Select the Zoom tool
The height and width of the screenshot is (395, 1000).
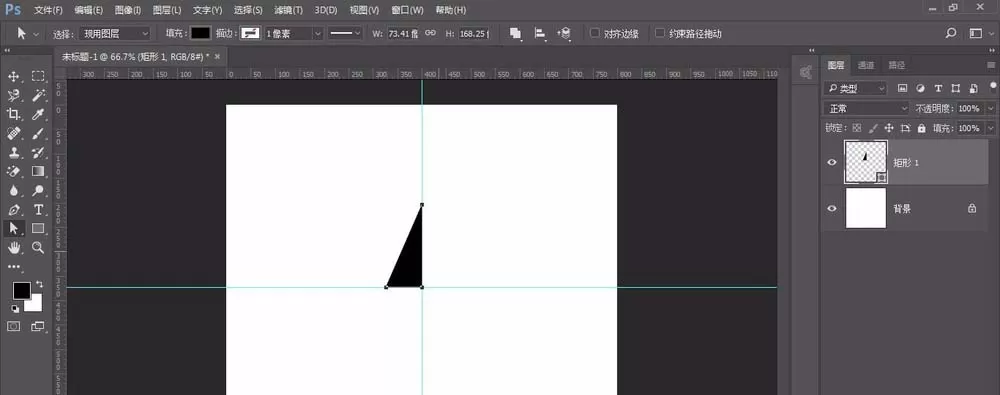(x=38, y=248)
